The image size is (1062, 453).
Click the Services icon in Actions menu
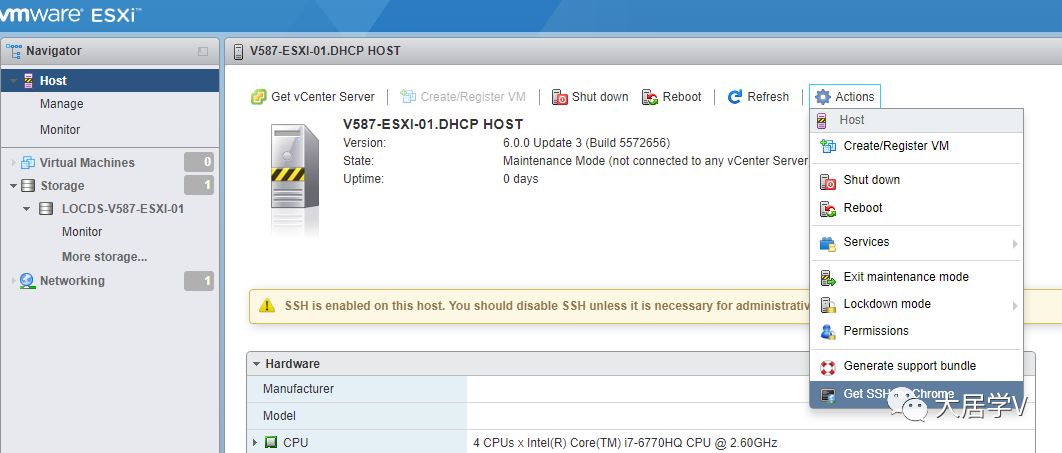coord(828,243)
